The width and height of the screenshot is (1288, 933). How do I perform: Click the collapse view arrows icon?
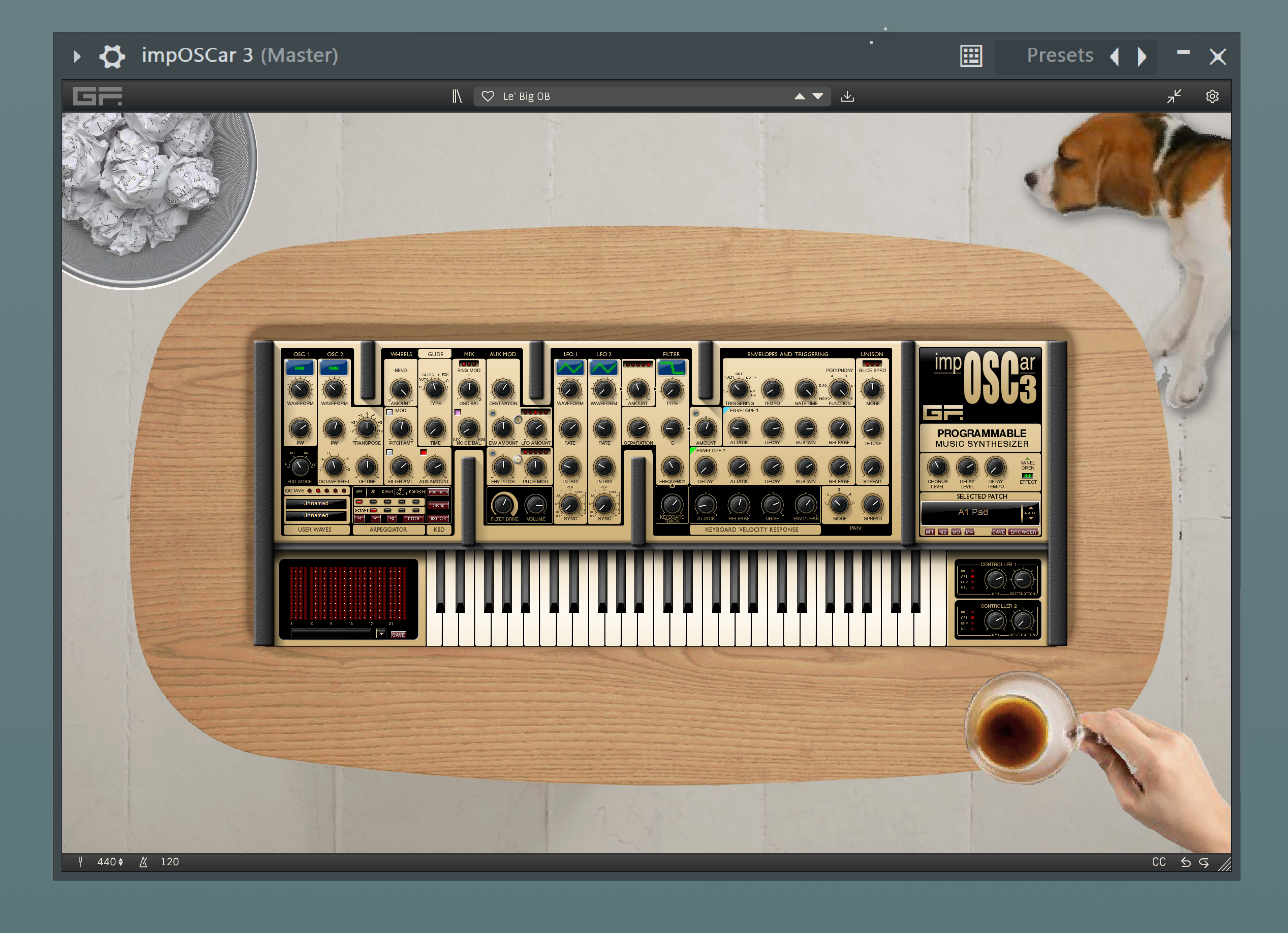pyautogui.click(x=1174, y=97)
